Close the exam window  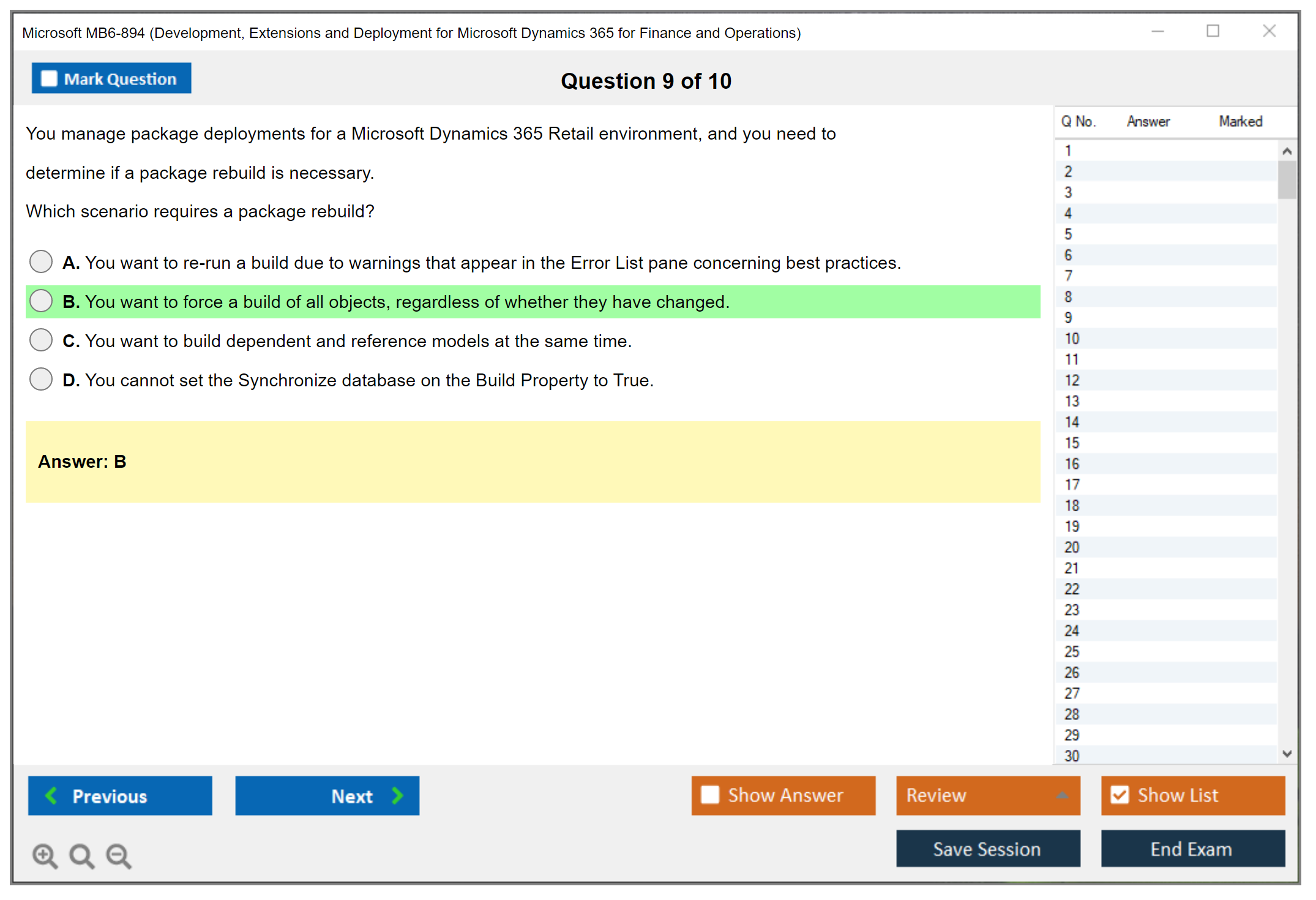pyautogui.click(x=1269, y=31)
